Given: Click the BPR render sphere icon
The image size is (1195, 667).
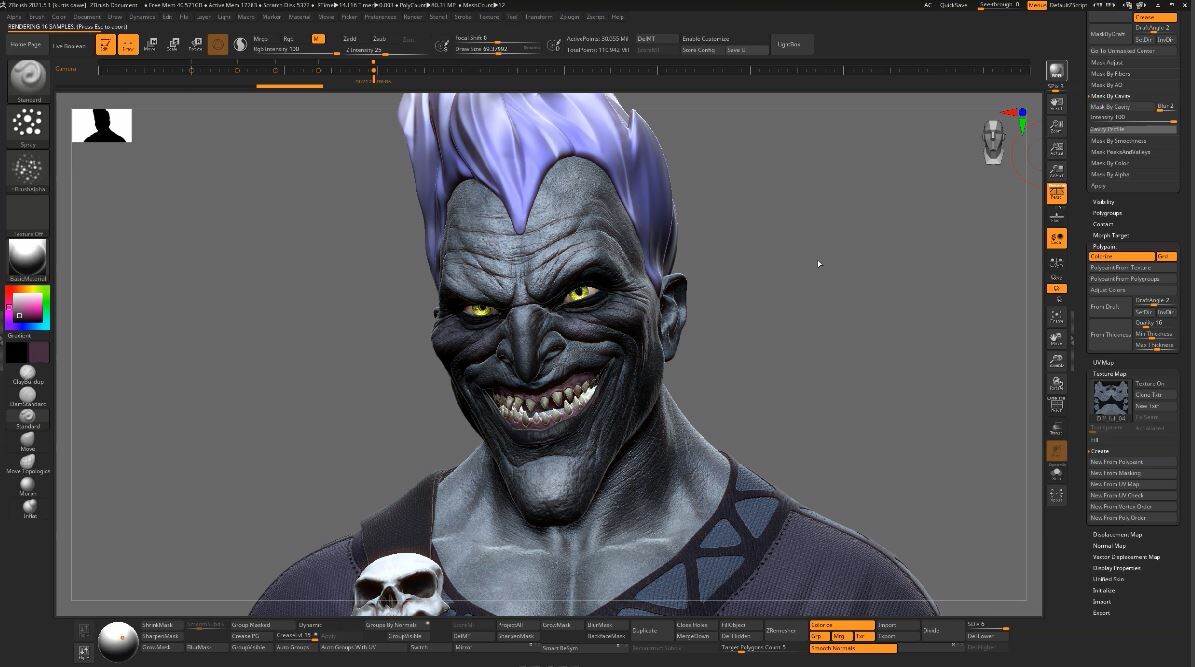Looking at the screenshot, I should (1056, 72).
